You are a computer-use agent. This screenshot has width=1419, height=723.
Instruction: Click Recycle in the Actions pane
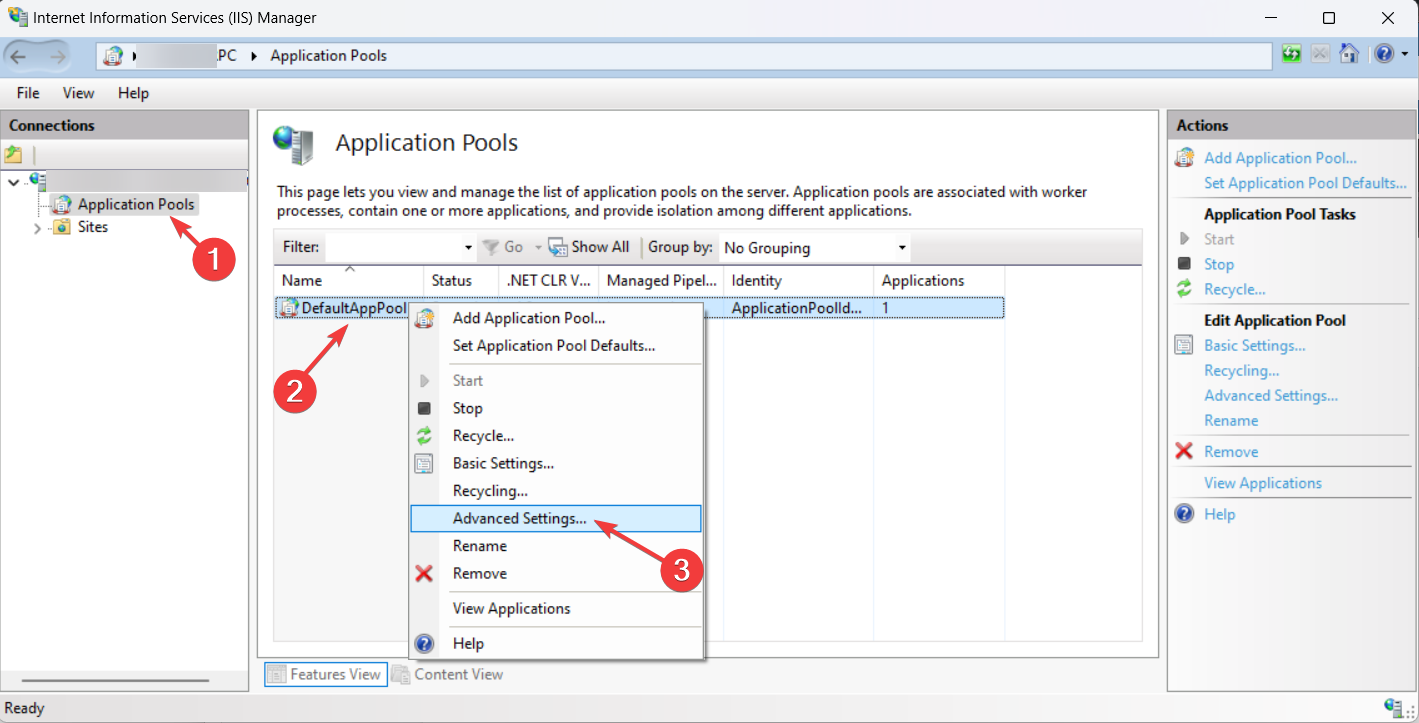point(1235,289)
